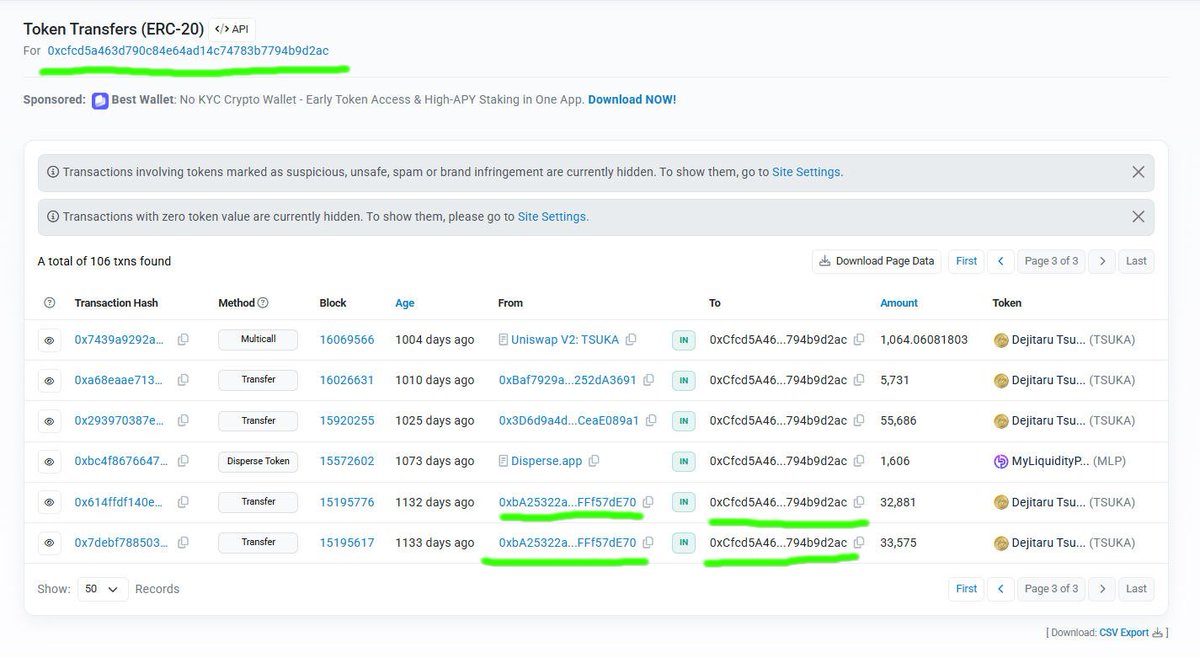Click Last page in top pagination
Image resolution: width=1200 pixels, height=658 pixels.
pos(1136,261)
